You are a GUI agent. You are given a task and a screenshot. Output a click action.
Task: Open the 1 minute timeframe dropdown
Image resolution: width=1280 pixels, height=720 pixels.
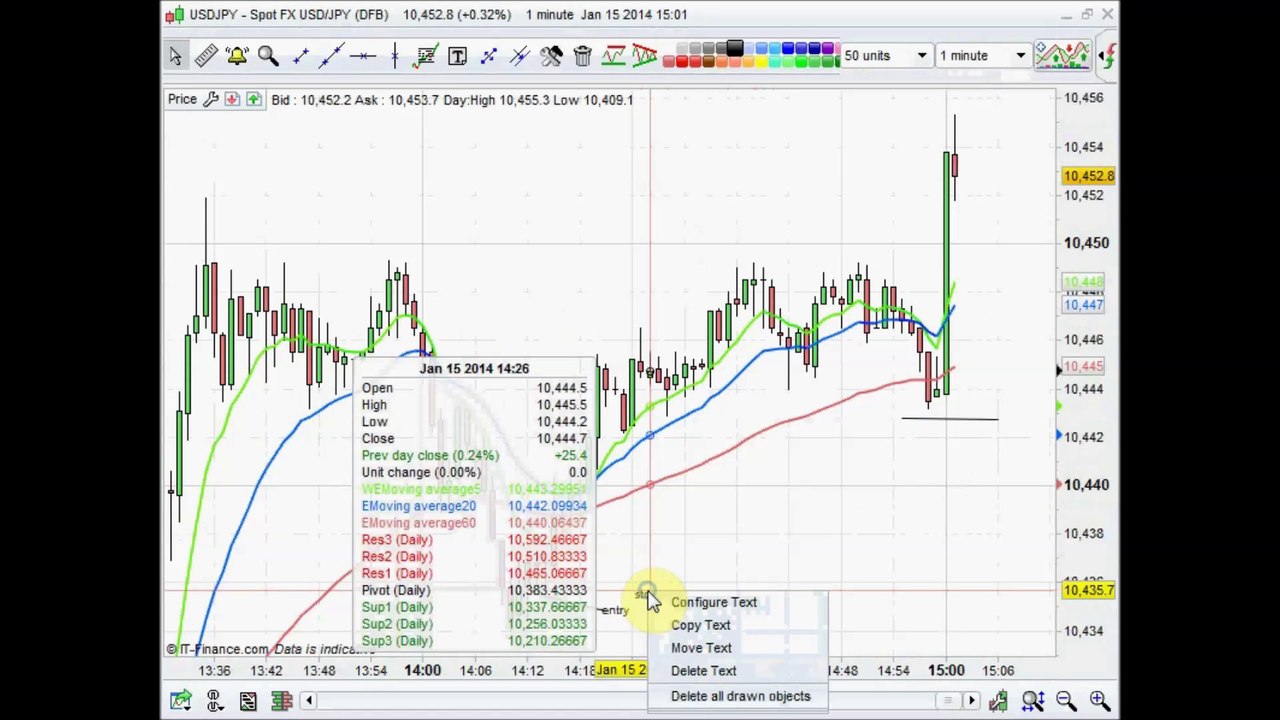point(982,56)
